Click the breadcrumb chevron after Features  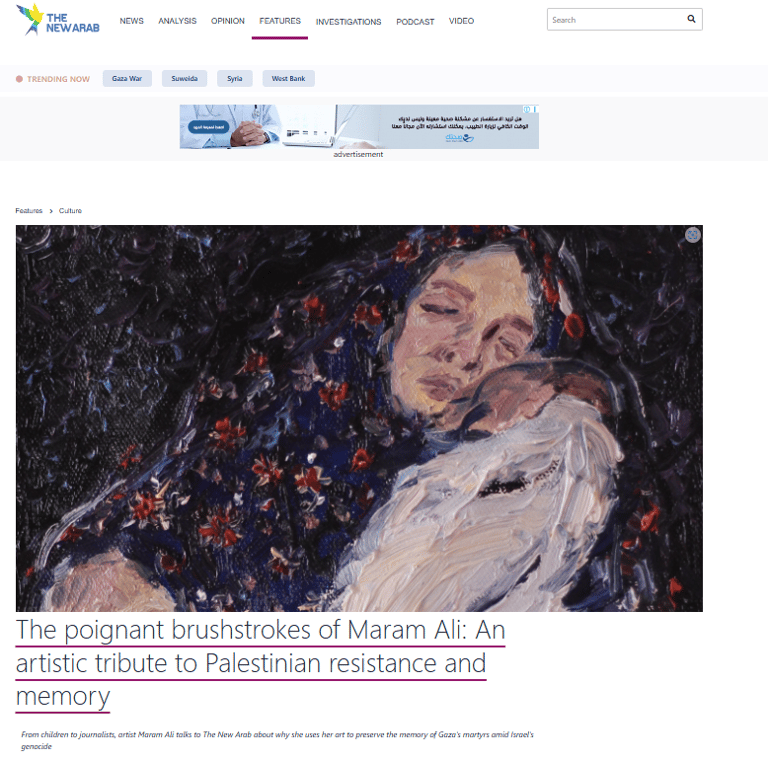[x=51, y=211]
